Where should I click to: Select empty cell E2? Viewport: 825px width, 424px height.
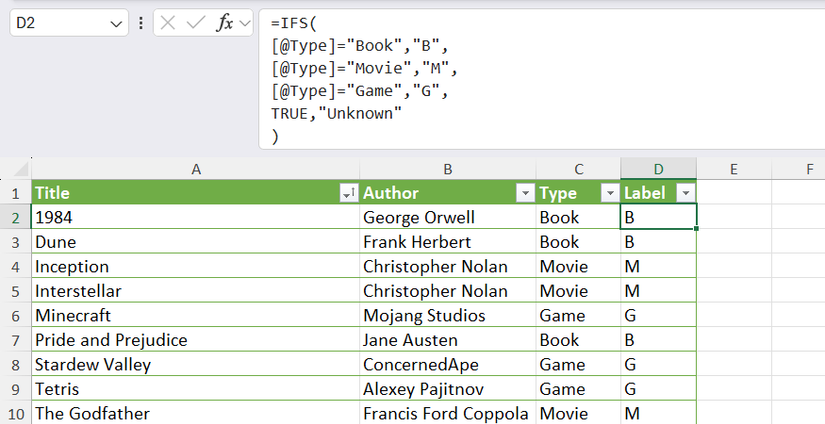coord(734,217)
